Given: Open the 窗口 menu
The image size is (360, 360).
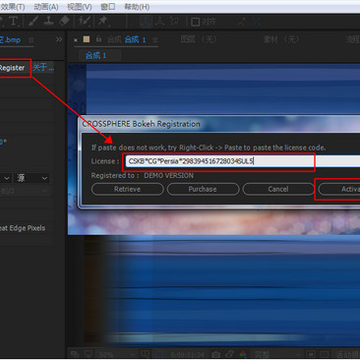Looking at the screenshot, I should 108,7.
